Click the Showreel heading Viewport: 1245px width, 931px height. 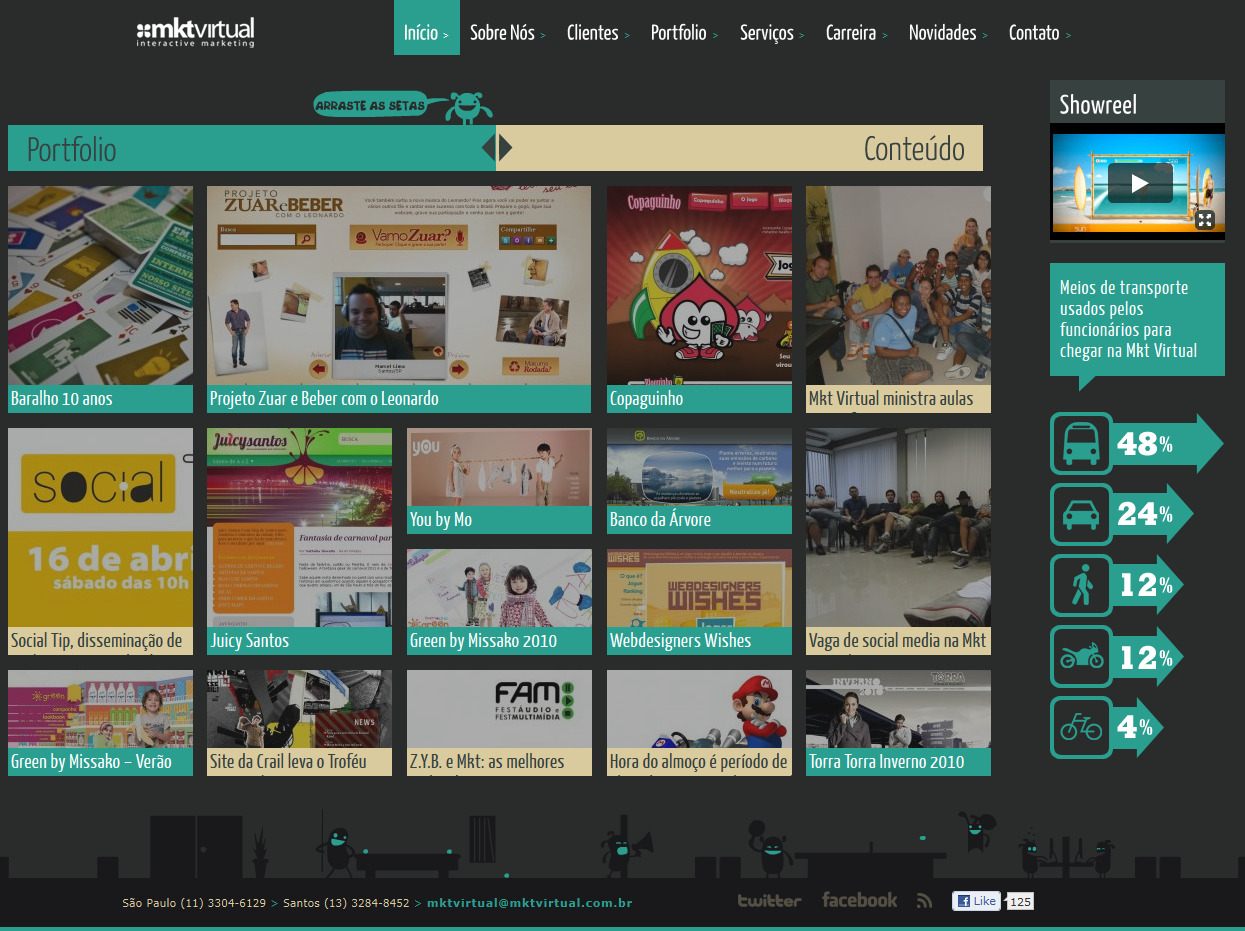pos(1098,105)
